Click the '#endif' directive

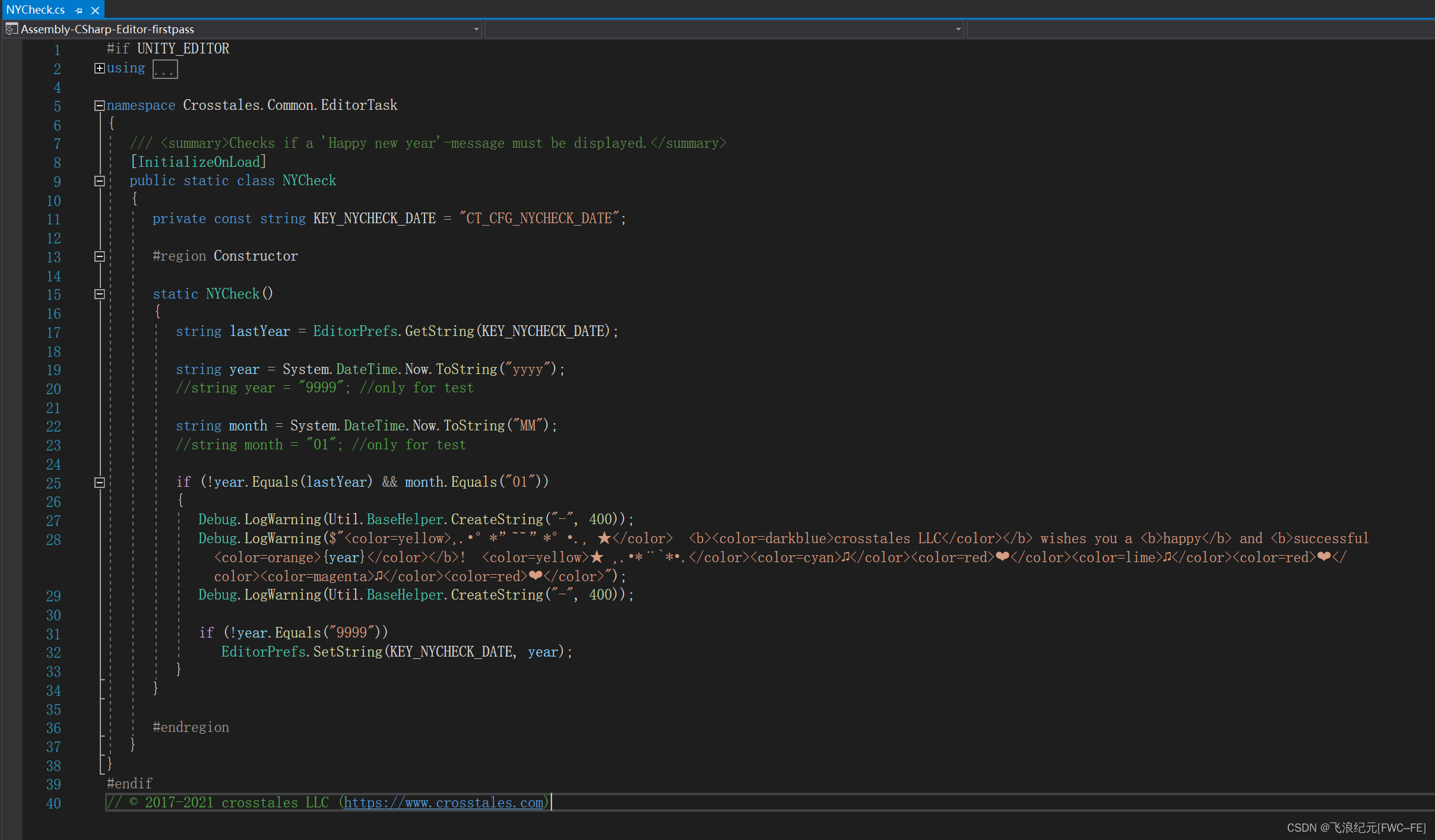[129, 784]
